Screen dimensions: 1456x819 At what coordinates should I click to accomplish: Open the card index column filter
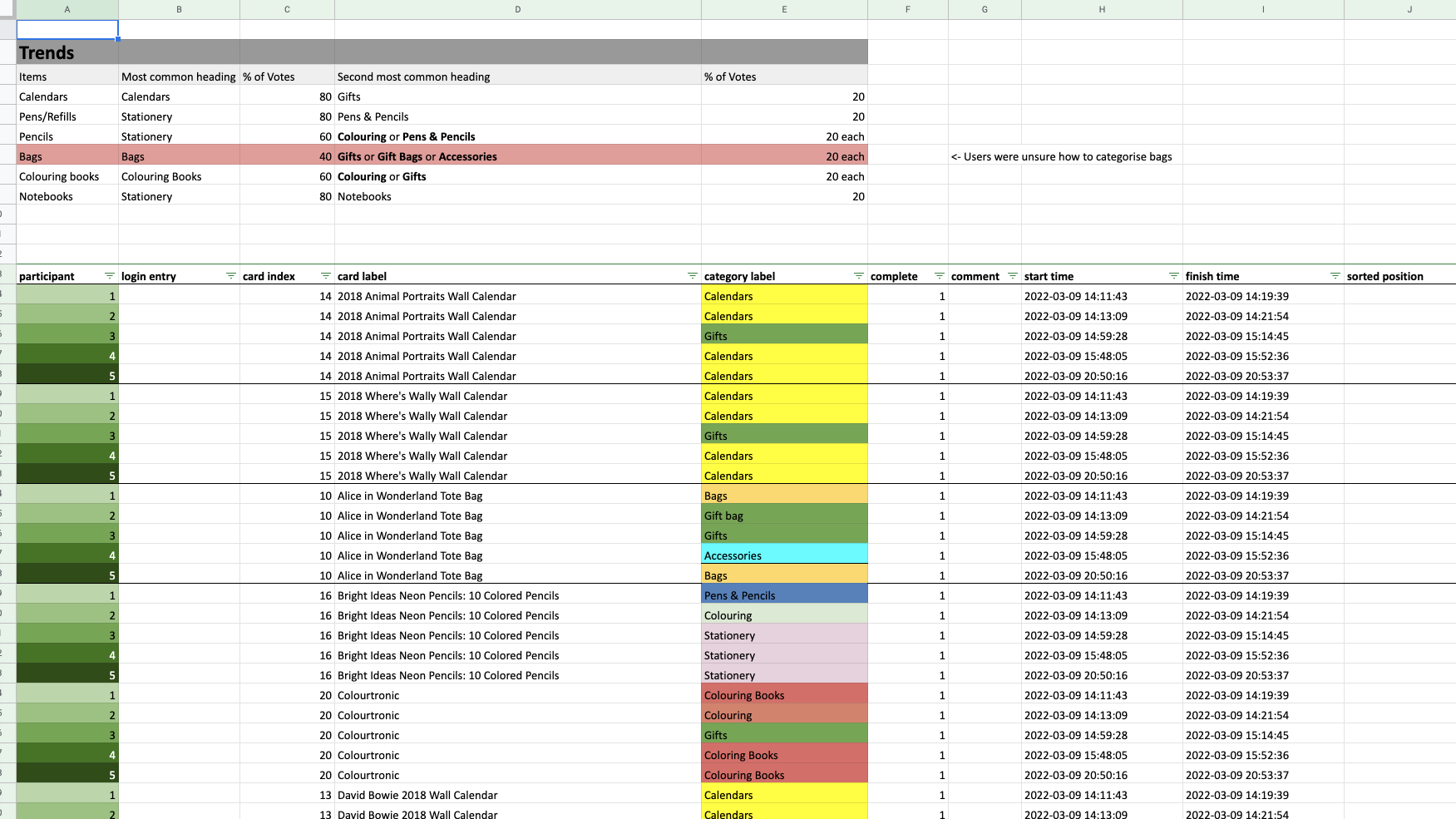coord(326,276)
